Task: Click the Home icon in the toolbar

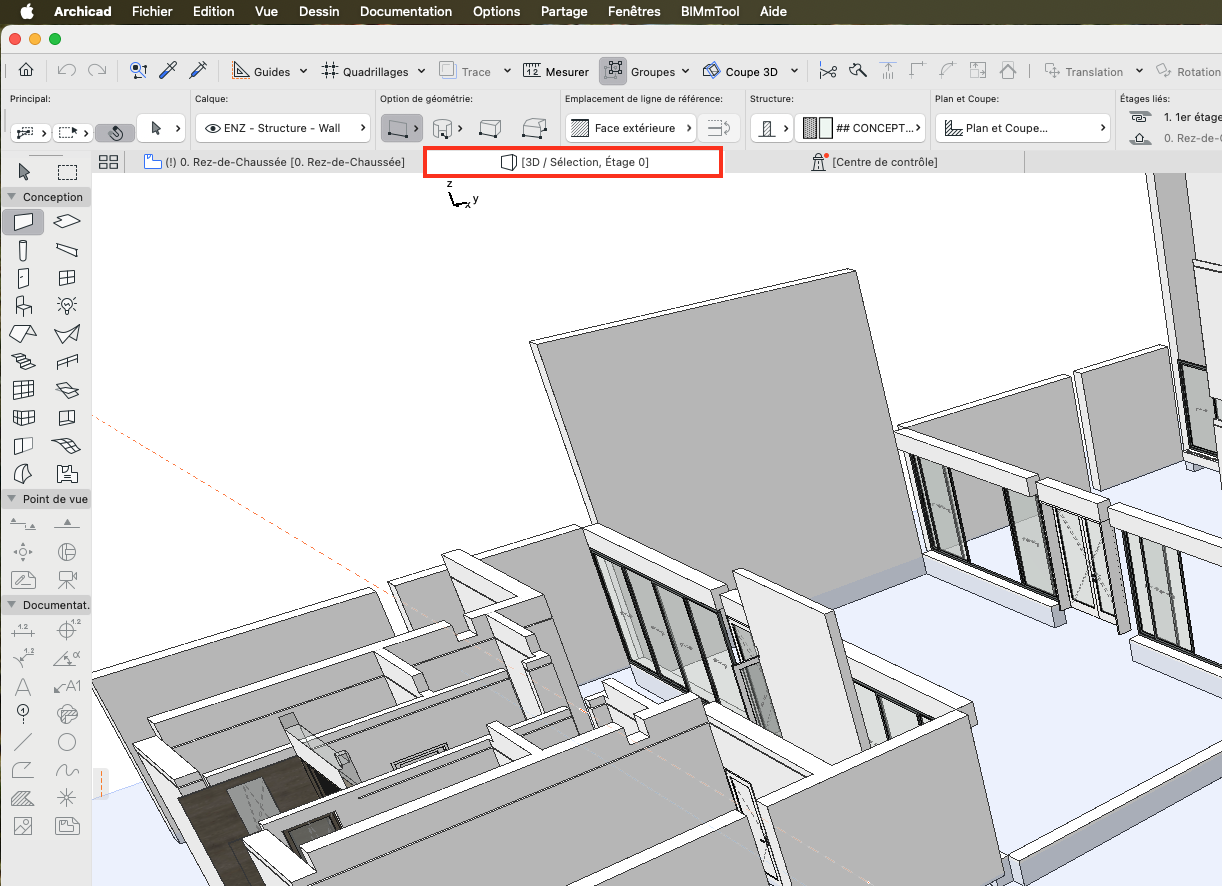Action: [26, 71]
